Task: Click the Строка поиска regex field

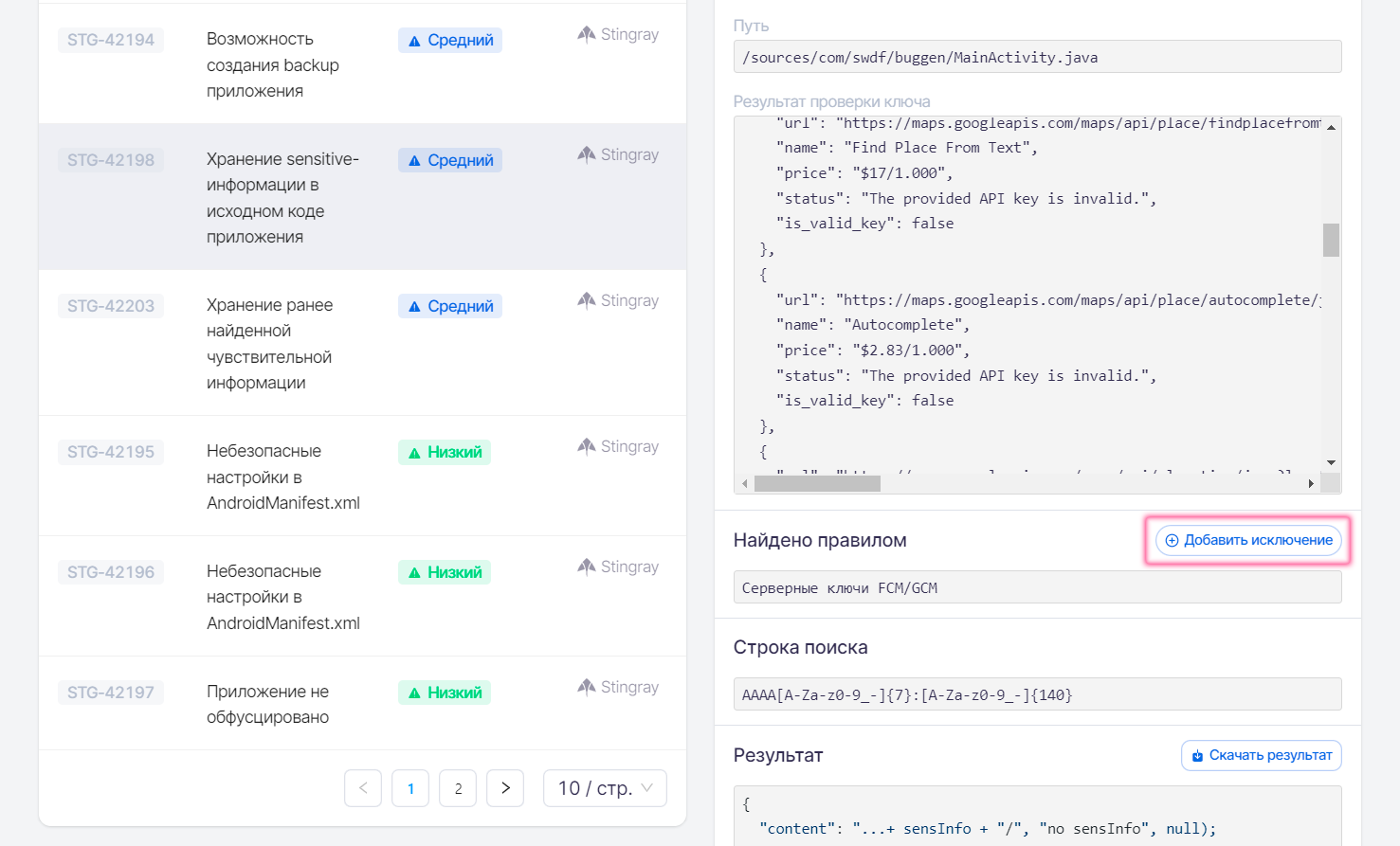Action: click(1037, 694)
